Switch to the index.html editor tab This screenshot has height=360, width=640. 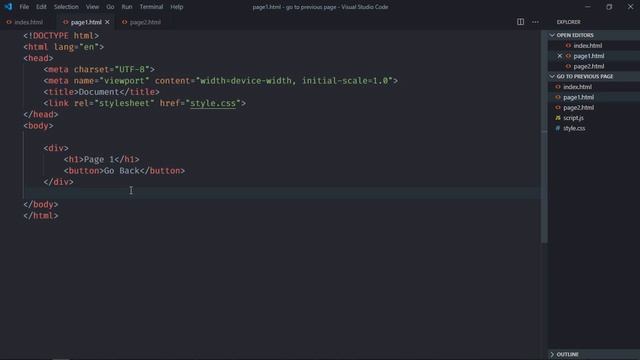click(x=25, y=22)
